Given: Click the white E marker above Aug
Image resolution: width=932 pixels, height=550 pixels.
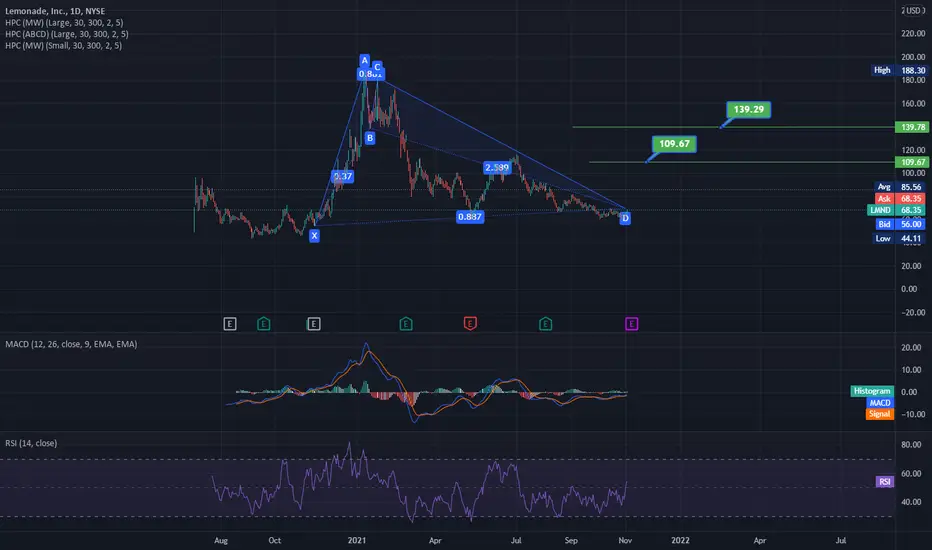Looking at the screenshot, I should point(230,323).
